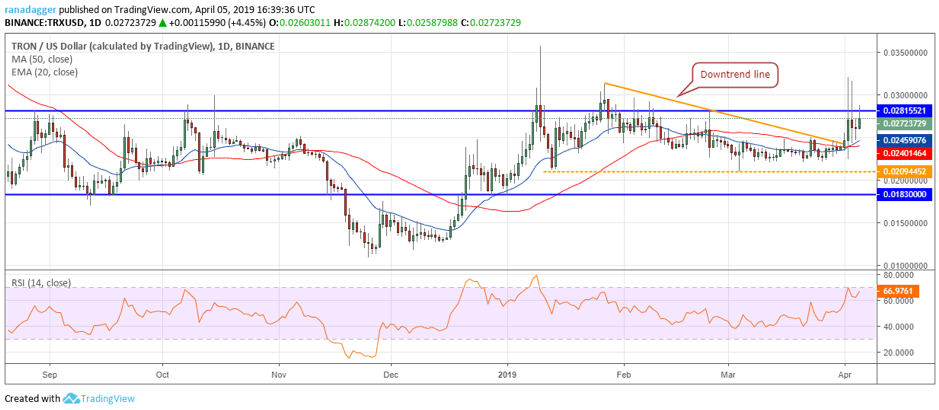Image resolution: width=939 pixels, height=410 pixels.
Task: Click the 0.03000000 price axis tick
Action: [904, 96]
